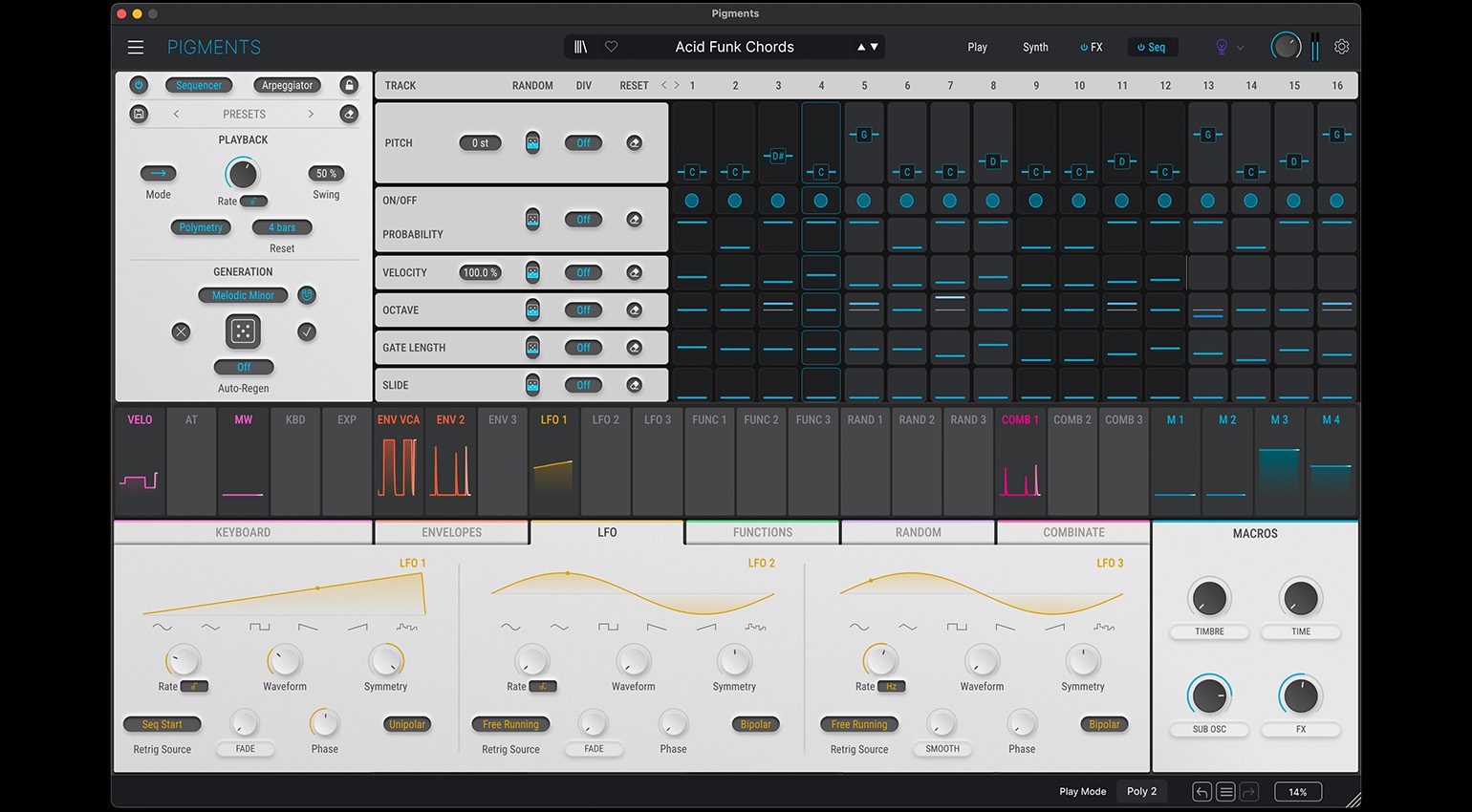Open the Melodic Minor scale dropdown
Screen dimensions: 1472x812
pos(242,295)
